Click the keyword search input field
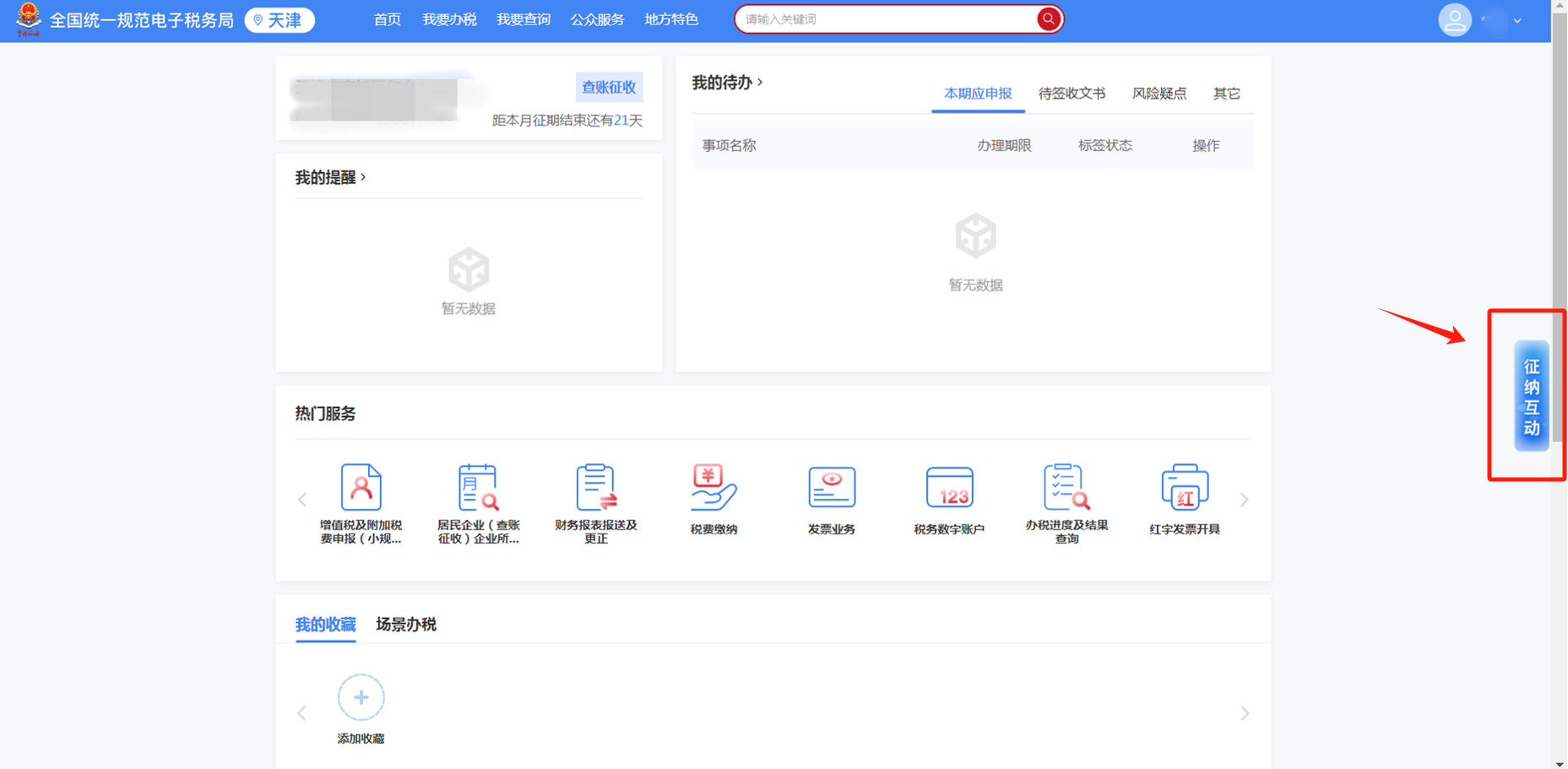 887,19
